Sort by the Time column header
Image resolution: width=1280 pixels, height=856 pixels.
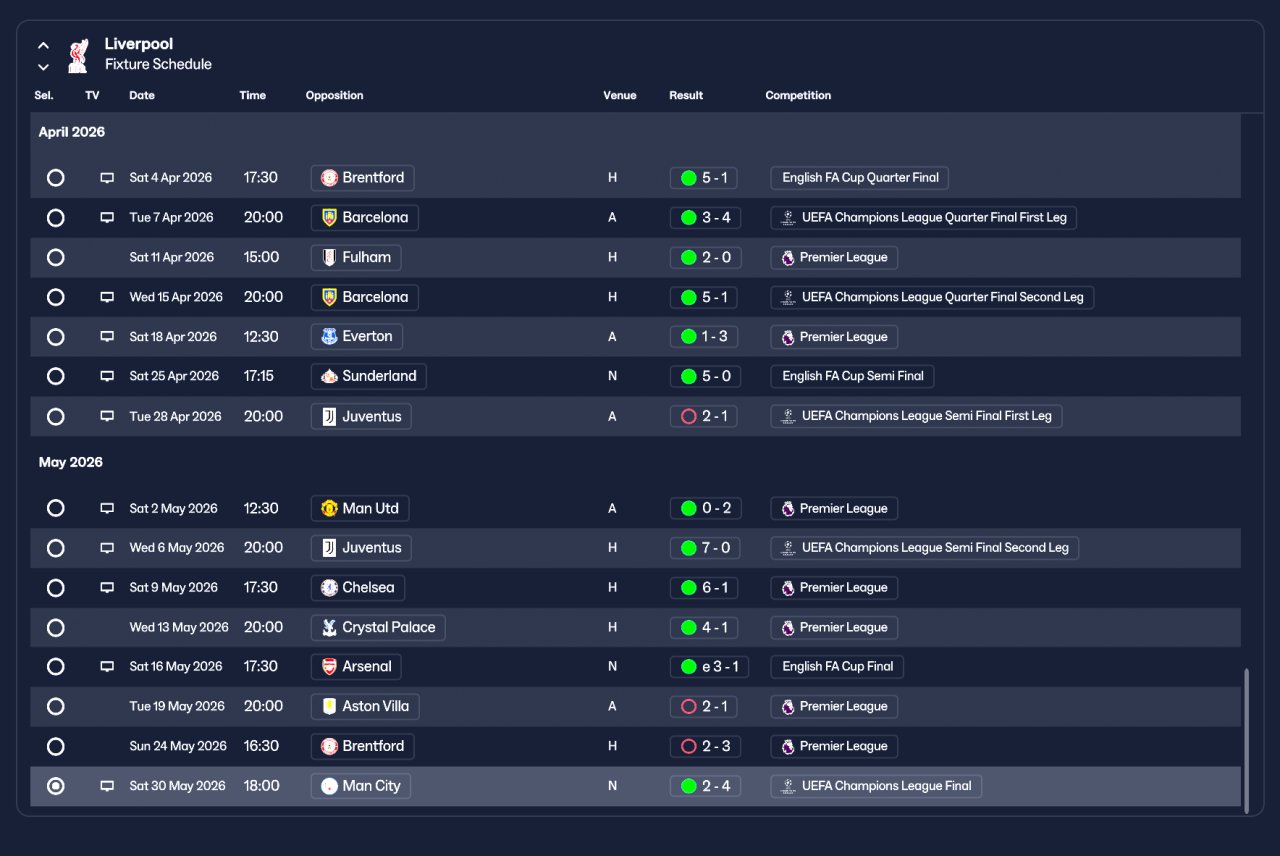253,96
